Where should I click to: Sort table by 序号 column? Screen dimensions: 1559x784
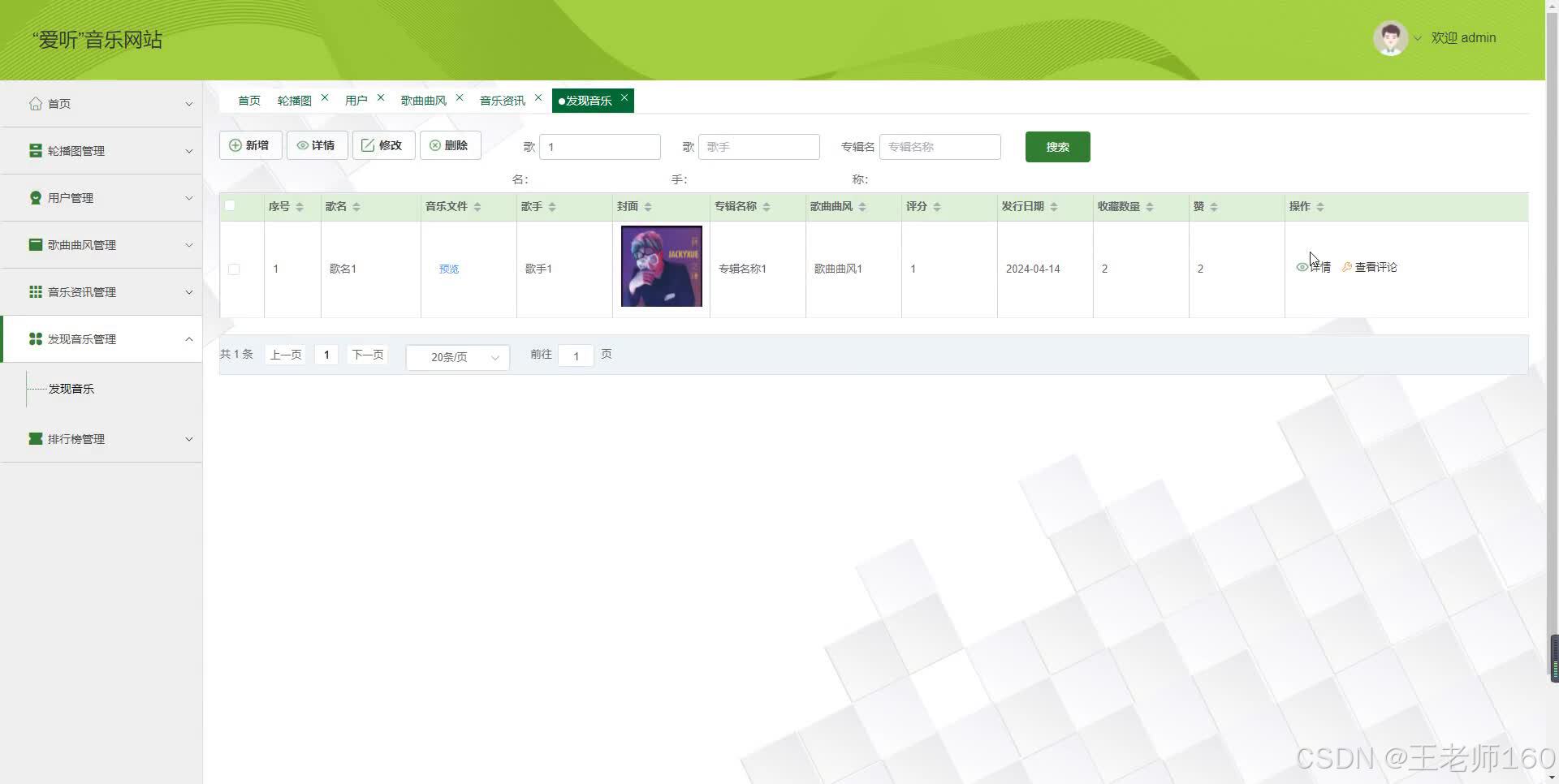coord(300,207)
